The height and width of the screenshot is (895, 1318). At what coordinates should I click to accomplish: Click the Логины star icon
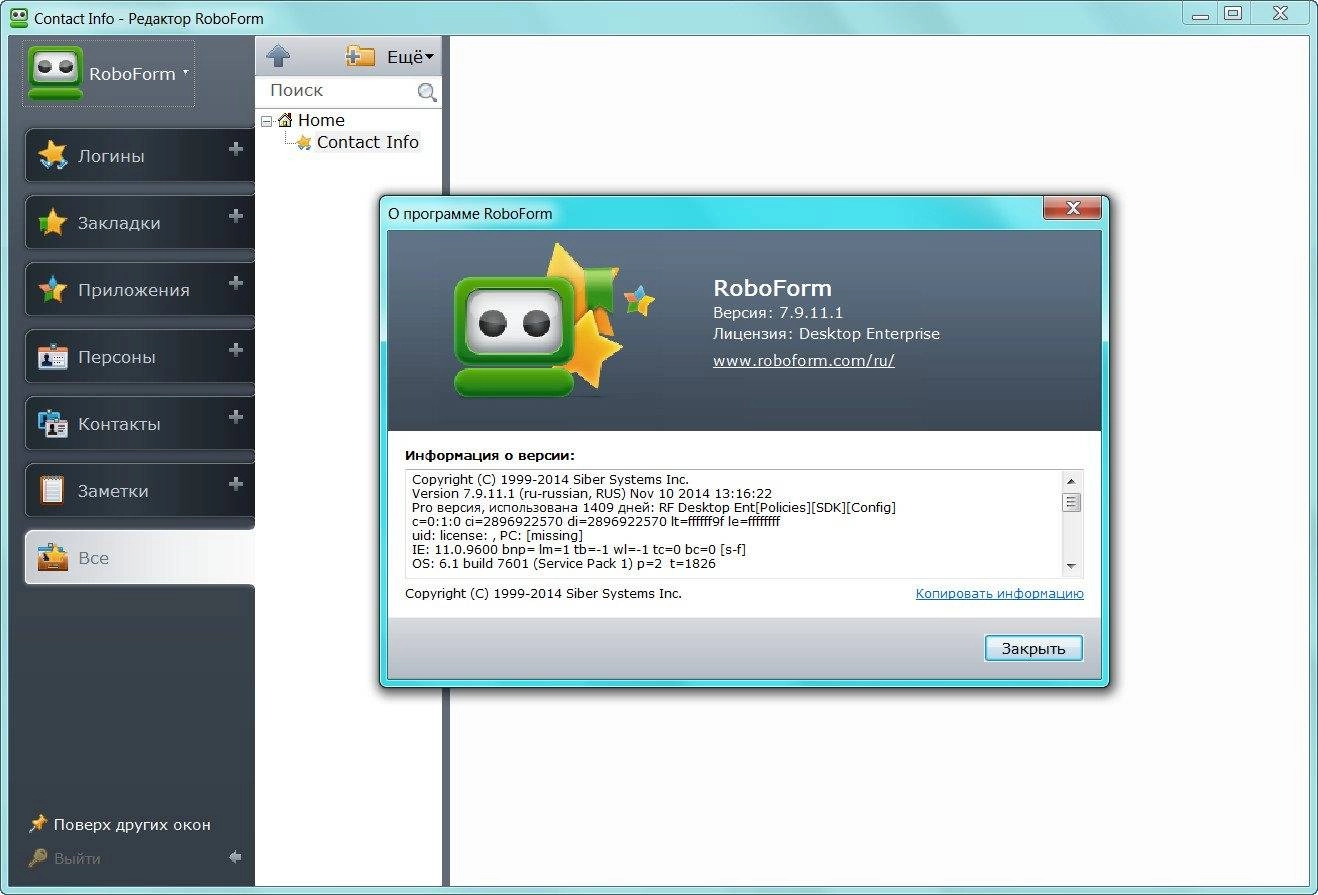coord(52,156)
